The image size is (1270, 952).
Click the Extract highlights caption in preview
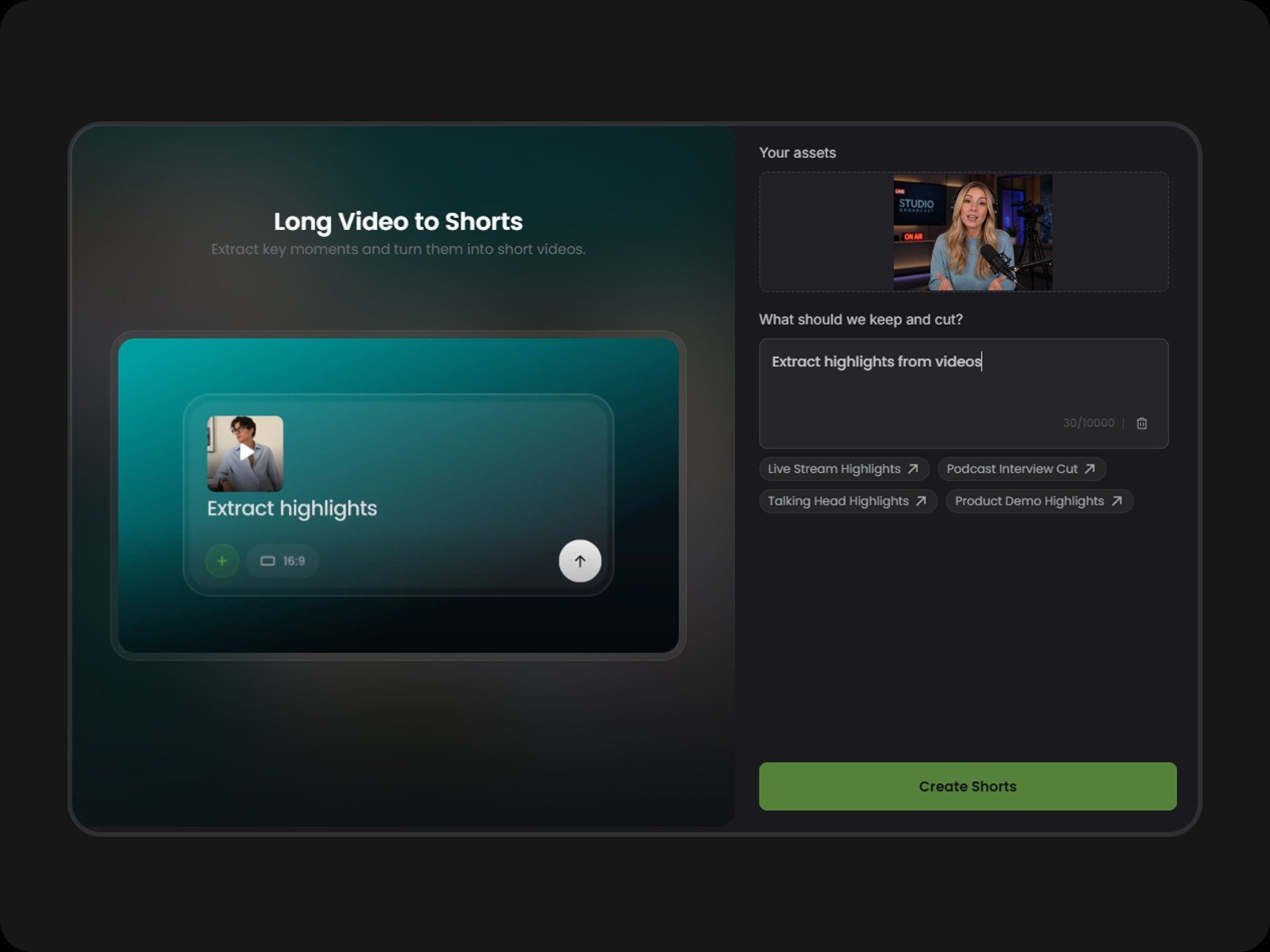292,509
